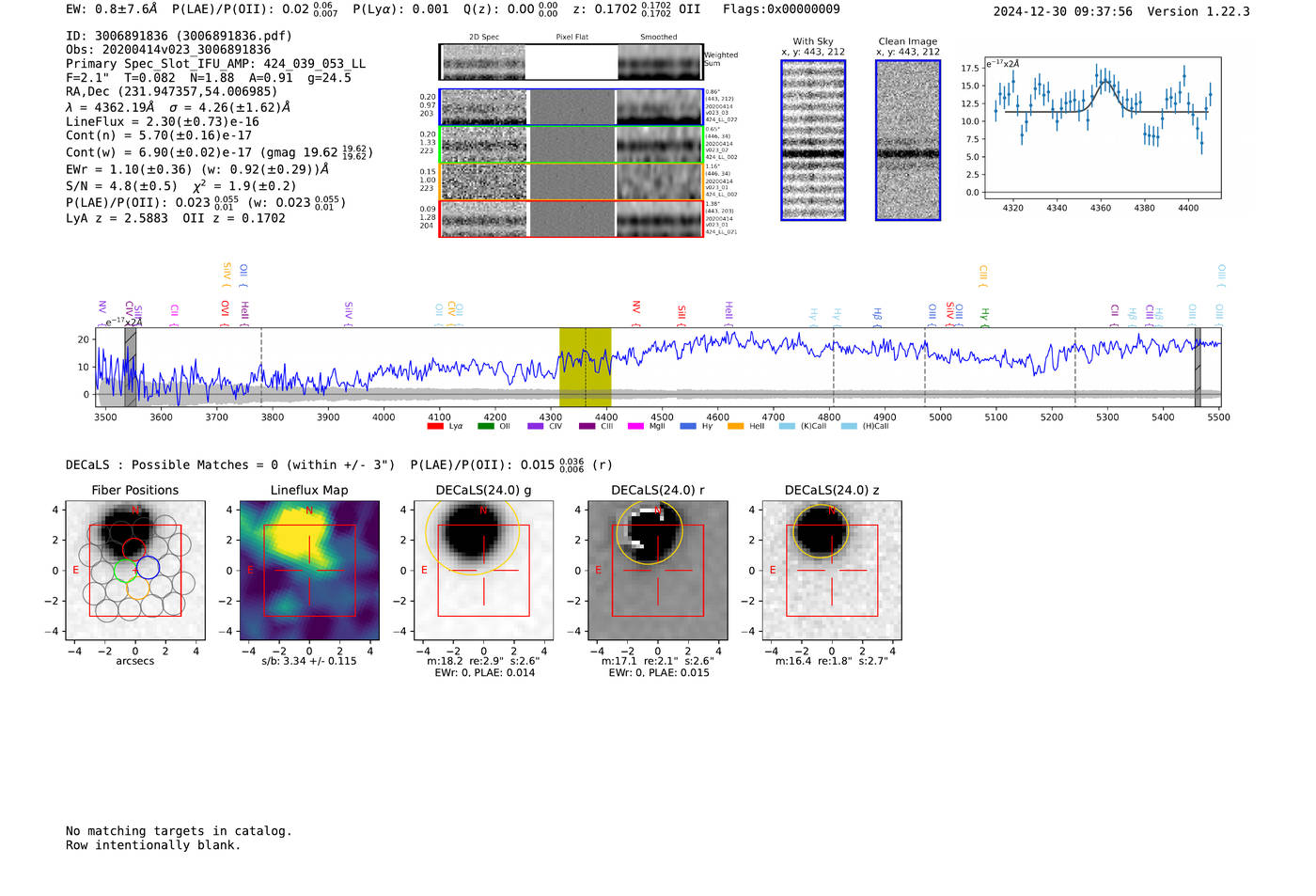Open the With Sky cutout image
The image size is (1316, 896).
[813, 140]
